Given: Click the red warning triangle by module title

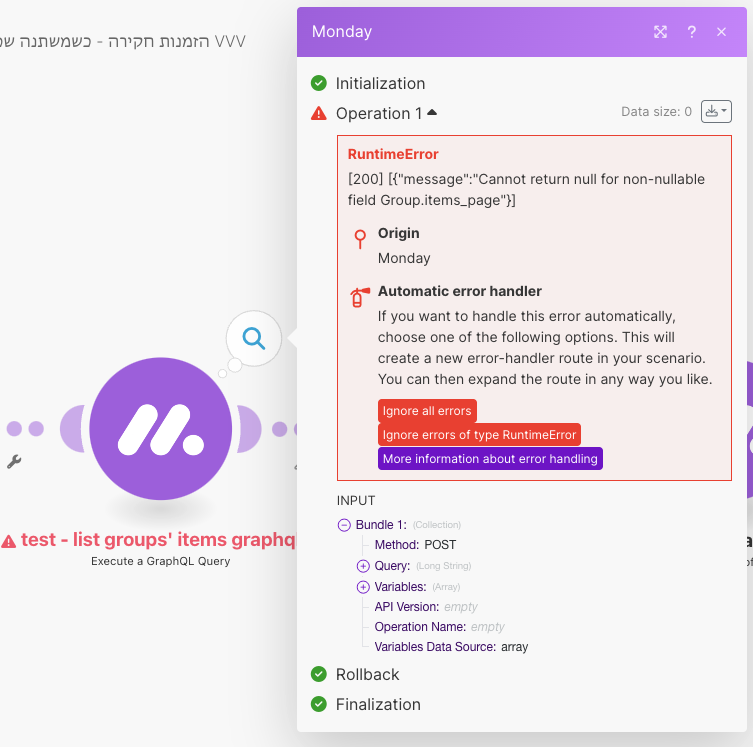Looking at the screenshot, I should (x=9, y=542).
